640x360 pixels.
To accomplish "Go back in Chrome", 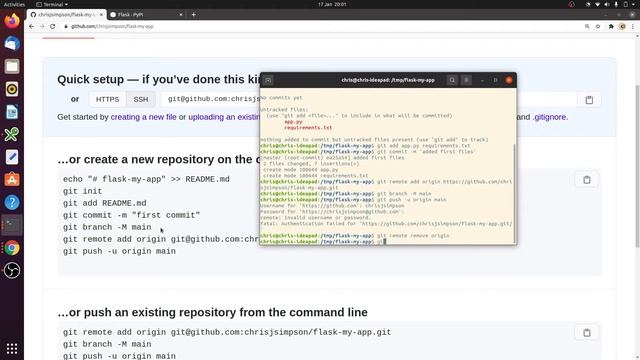I will (31, 26).
